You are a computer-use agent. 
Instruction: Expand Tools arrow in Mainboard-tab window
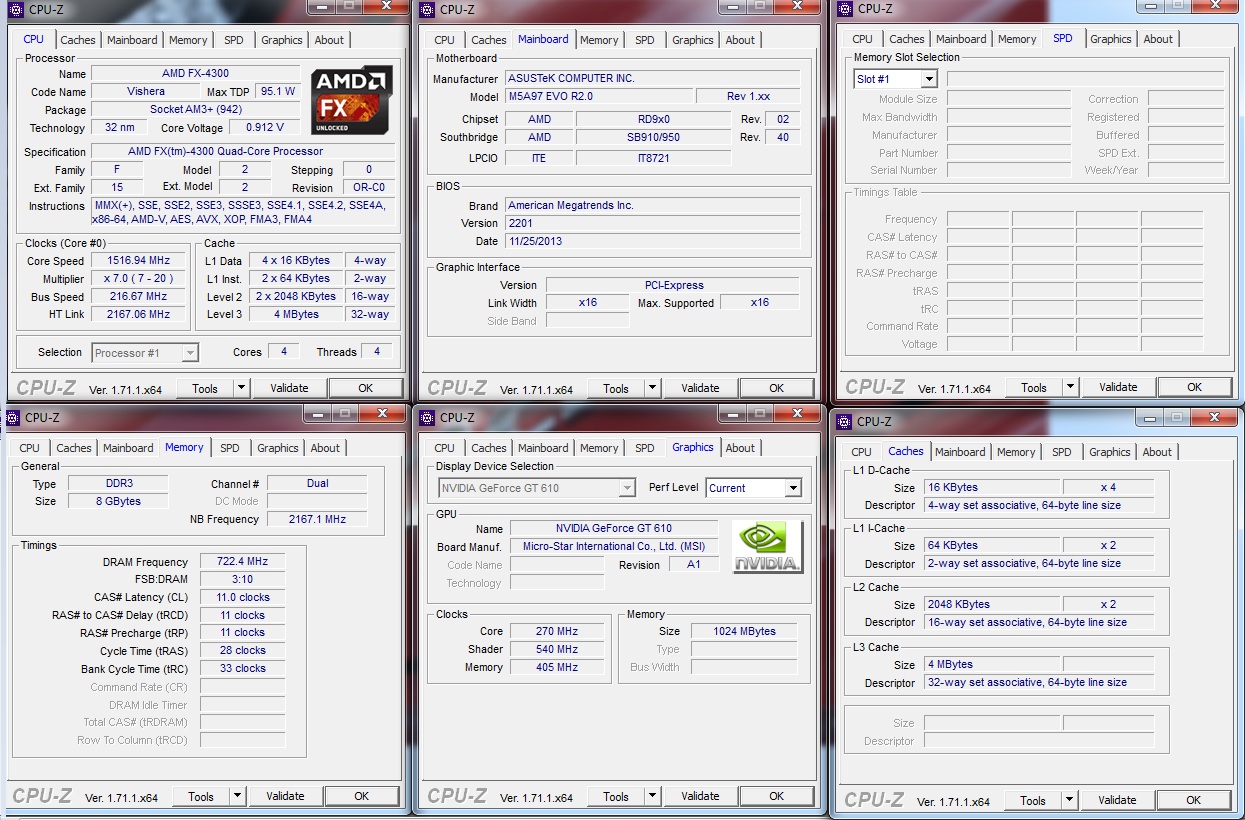click(653, 388)
